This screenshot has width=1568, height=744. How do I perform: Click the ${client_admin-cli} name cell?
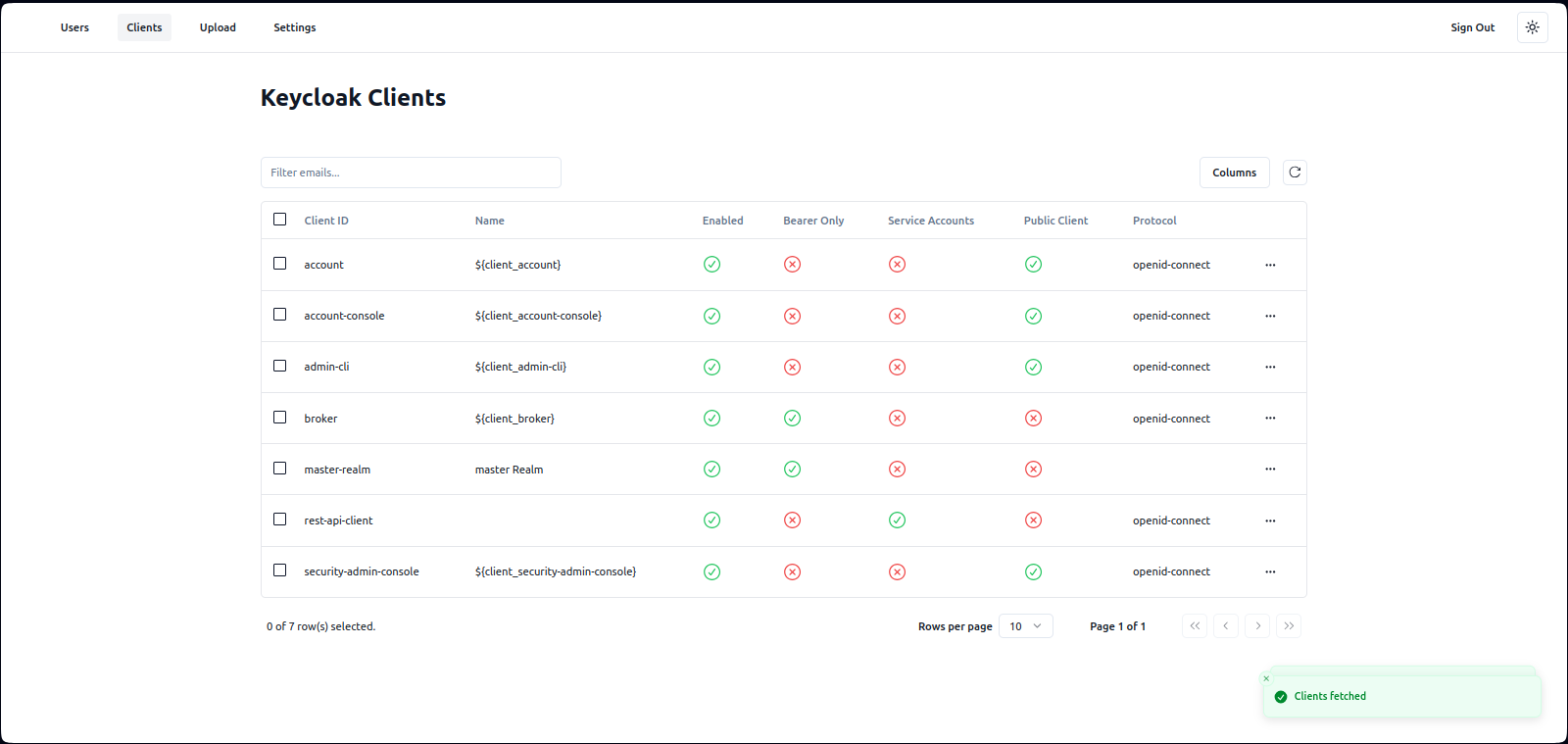[x=520, y=367]
